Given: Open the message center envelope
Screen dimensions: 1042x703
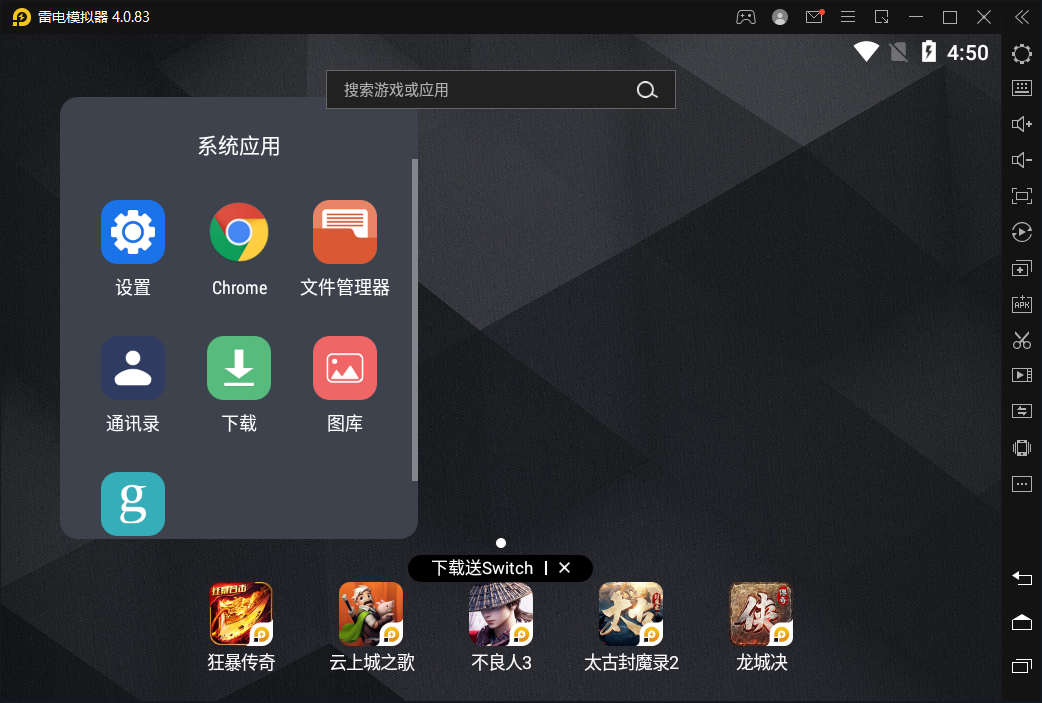Looking at the screenshot, I should (813, 16).
